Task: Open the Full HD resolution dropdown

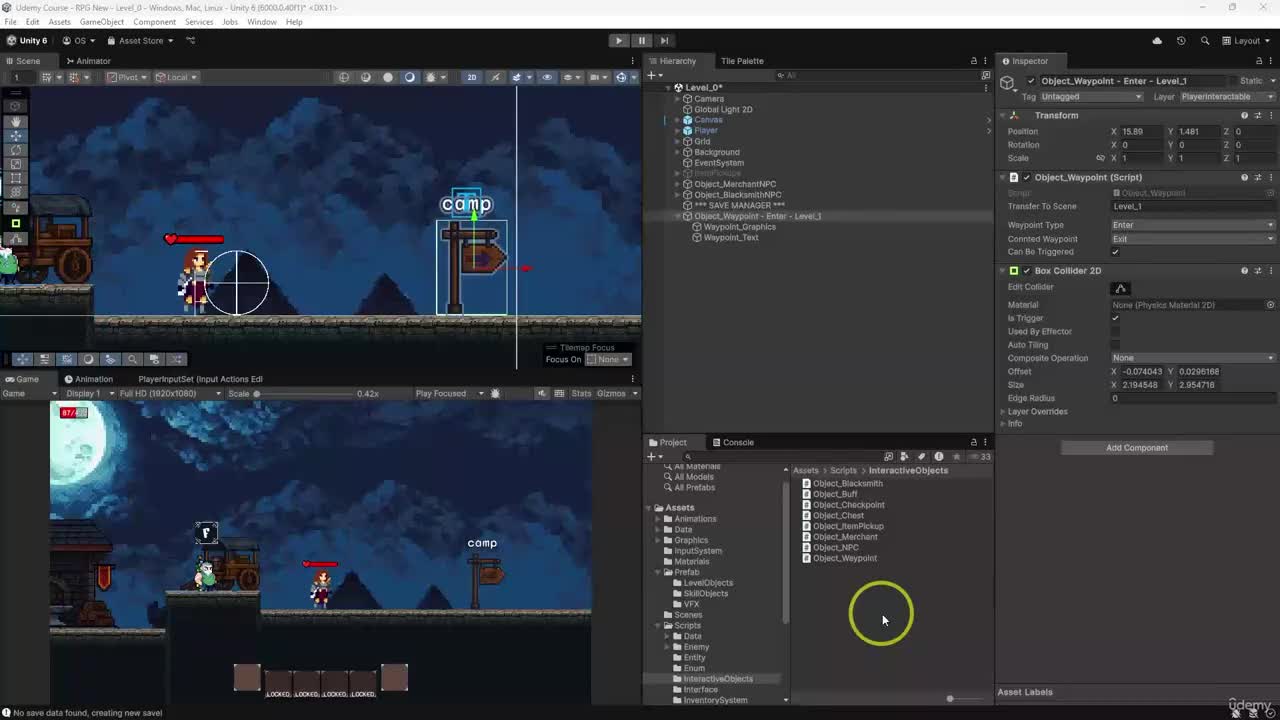Action: (171, 394)
